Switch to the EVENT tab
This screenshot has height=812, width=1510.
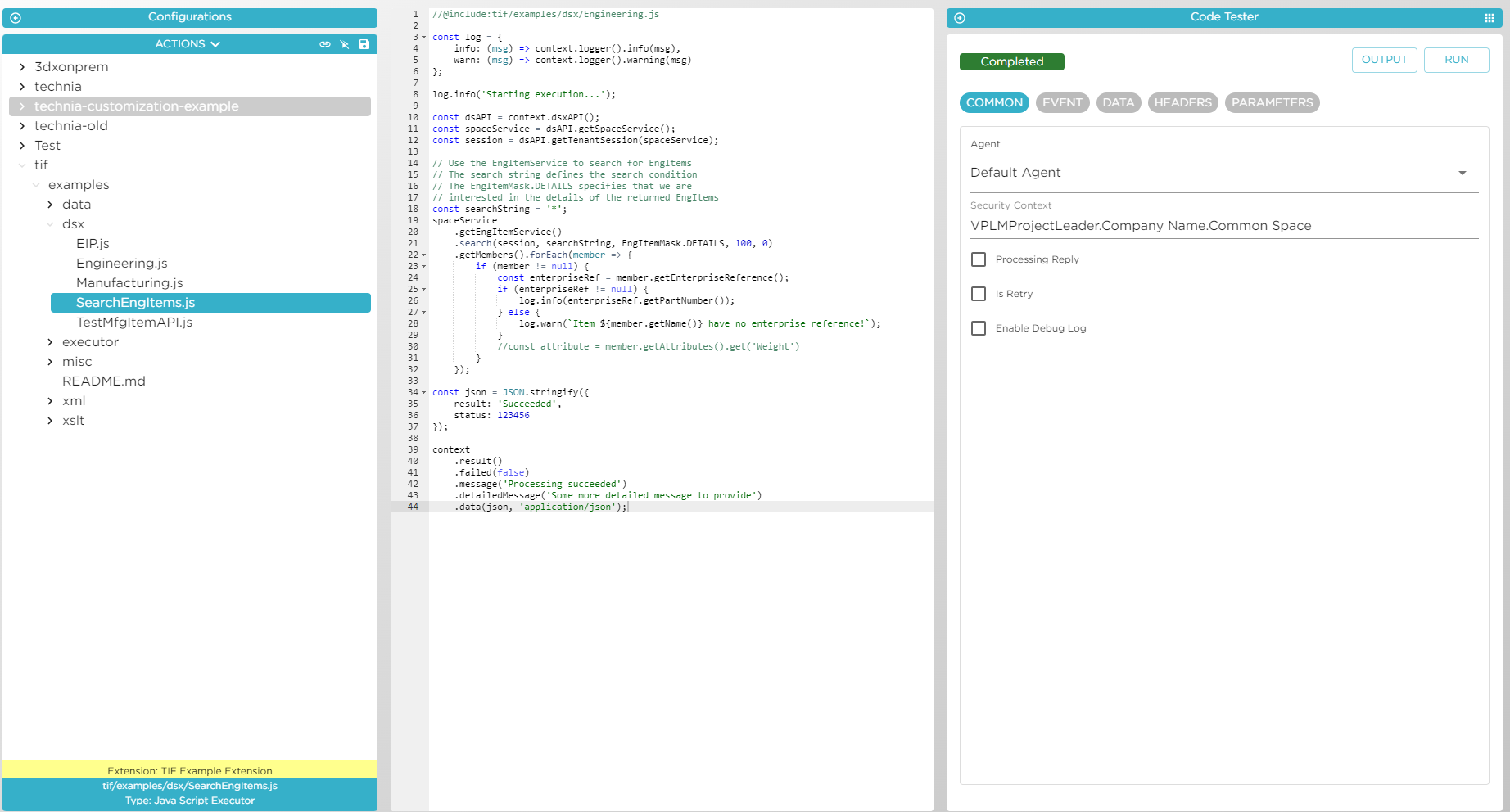1062,102
